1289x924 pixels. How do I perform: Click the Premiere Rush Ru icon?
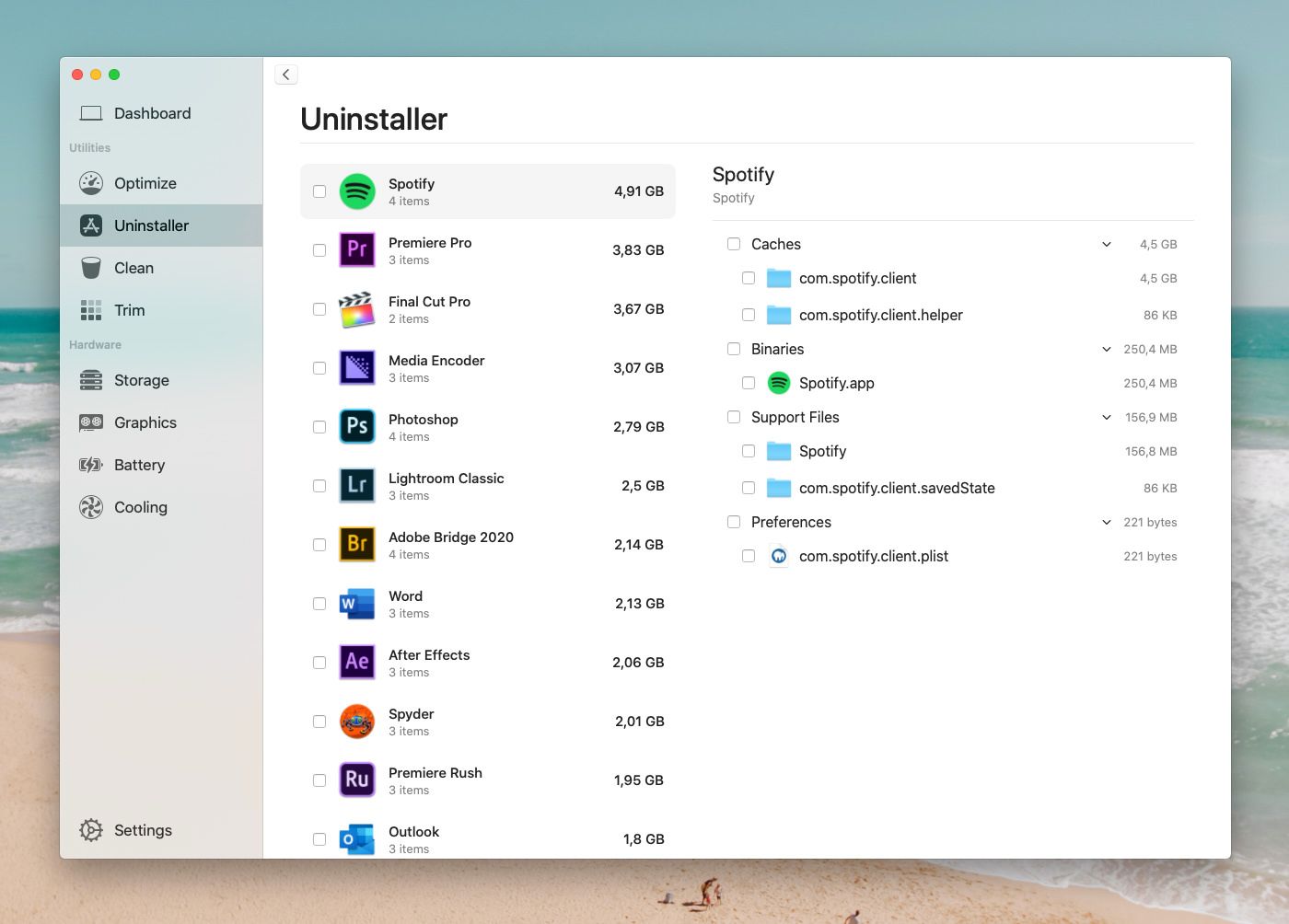[357, 780]
